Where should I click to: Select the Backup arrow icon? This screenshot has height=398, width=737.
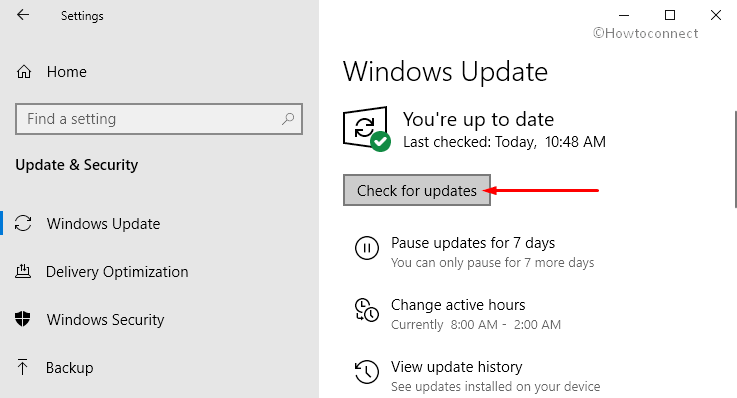pos(22,367)
